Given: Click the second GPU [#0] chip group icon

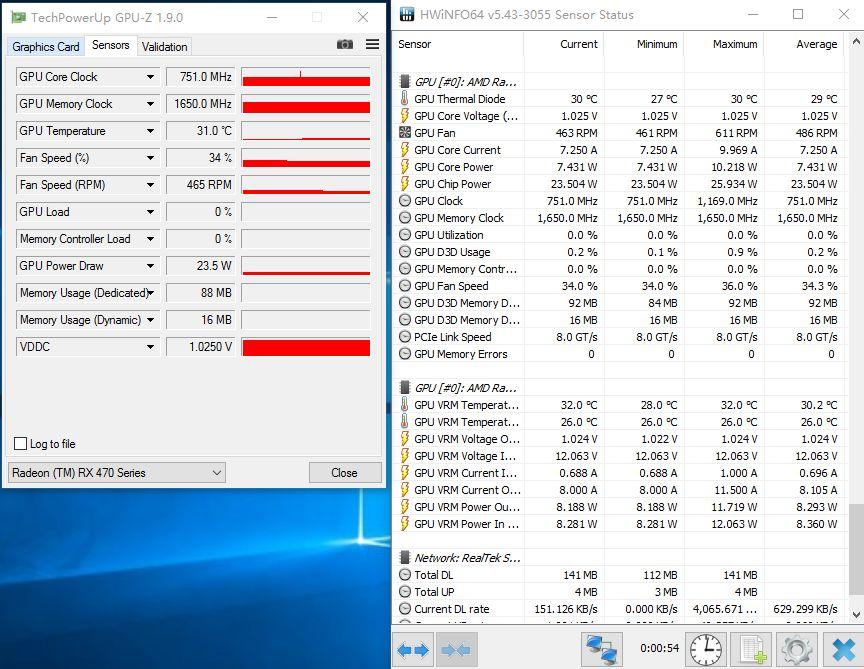Looking at the screenshot, I should (x=404, y=387).
